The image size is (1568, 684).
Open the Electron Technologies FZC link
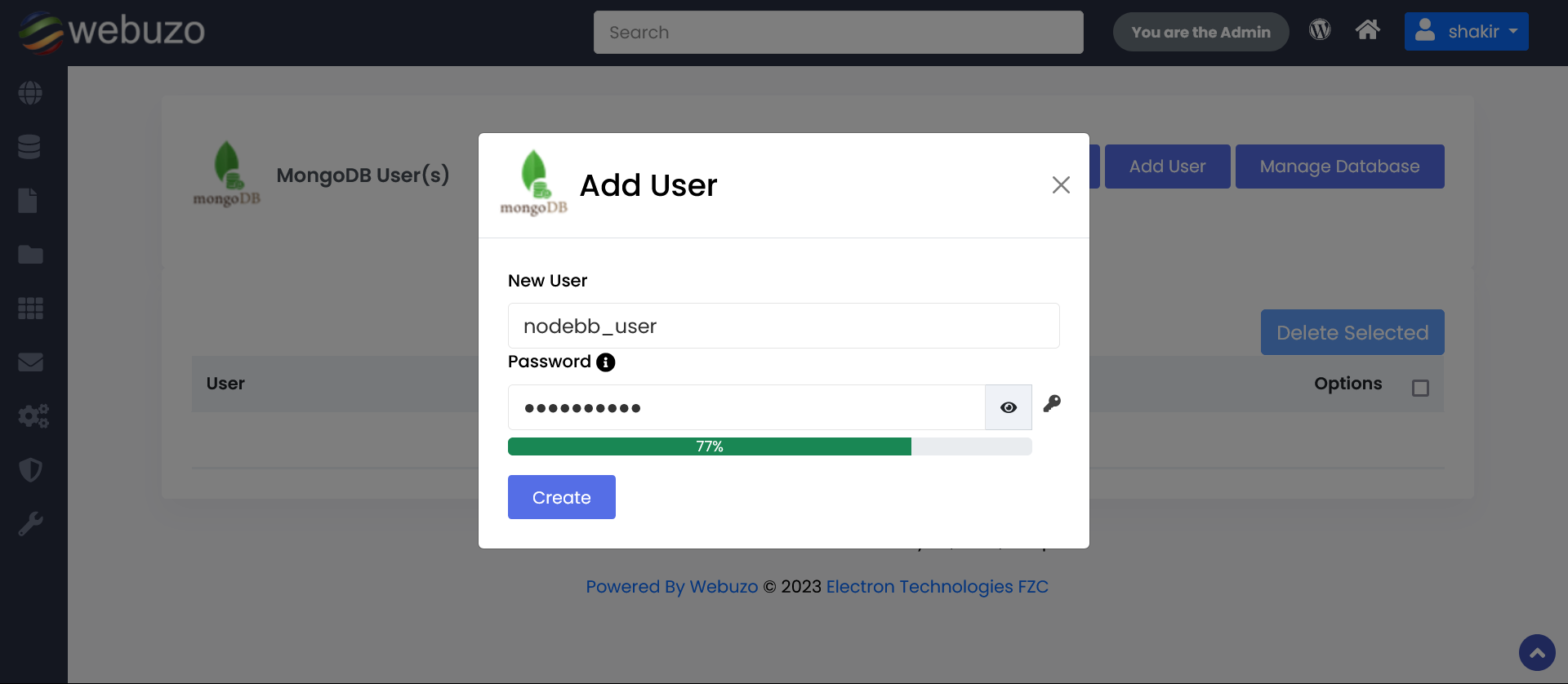tap(937, 587)
